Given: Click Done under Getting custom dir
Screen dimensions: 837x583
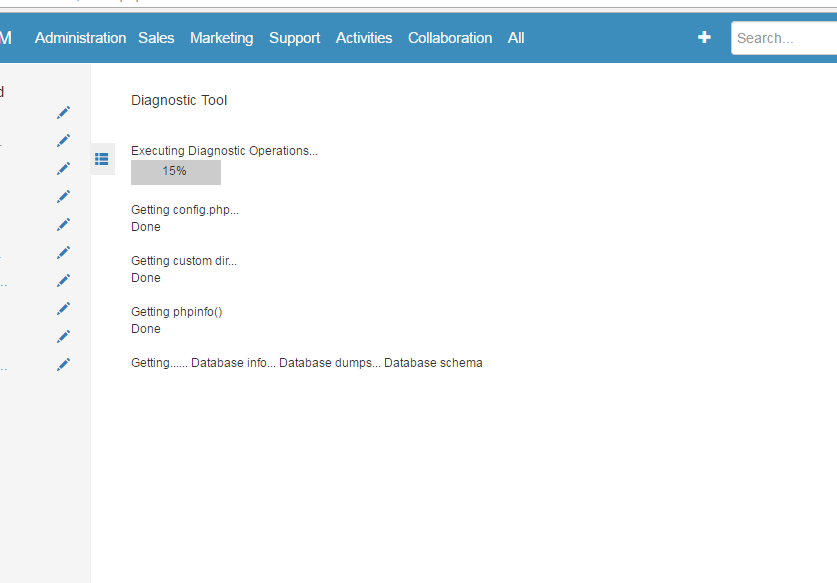Looking at the screenshot, I should pos(146,278).
